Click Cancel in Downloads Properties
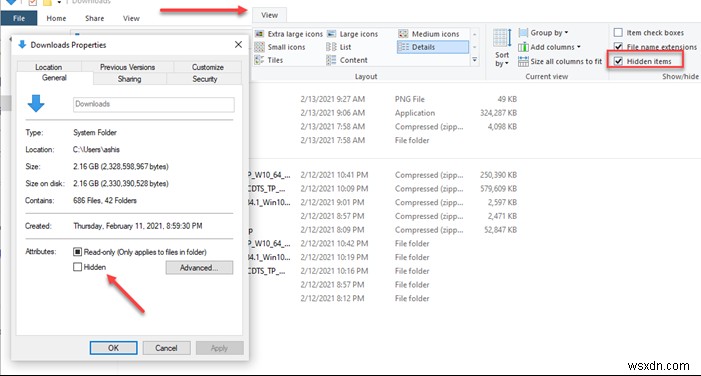 point(166,348)
